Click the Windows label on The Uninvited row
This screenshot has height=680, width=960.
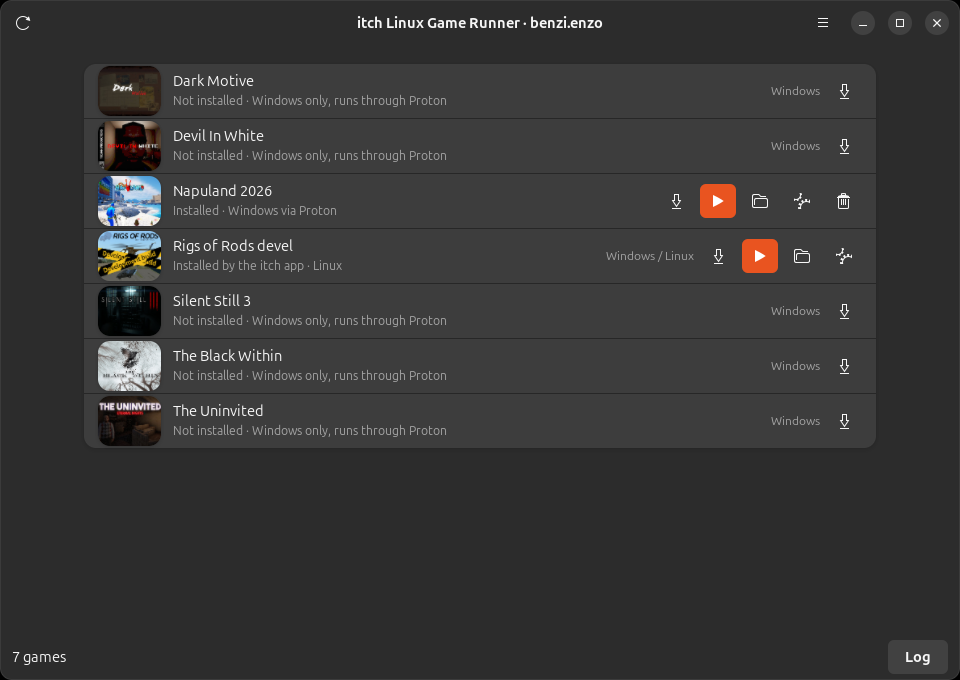point(795,421)
